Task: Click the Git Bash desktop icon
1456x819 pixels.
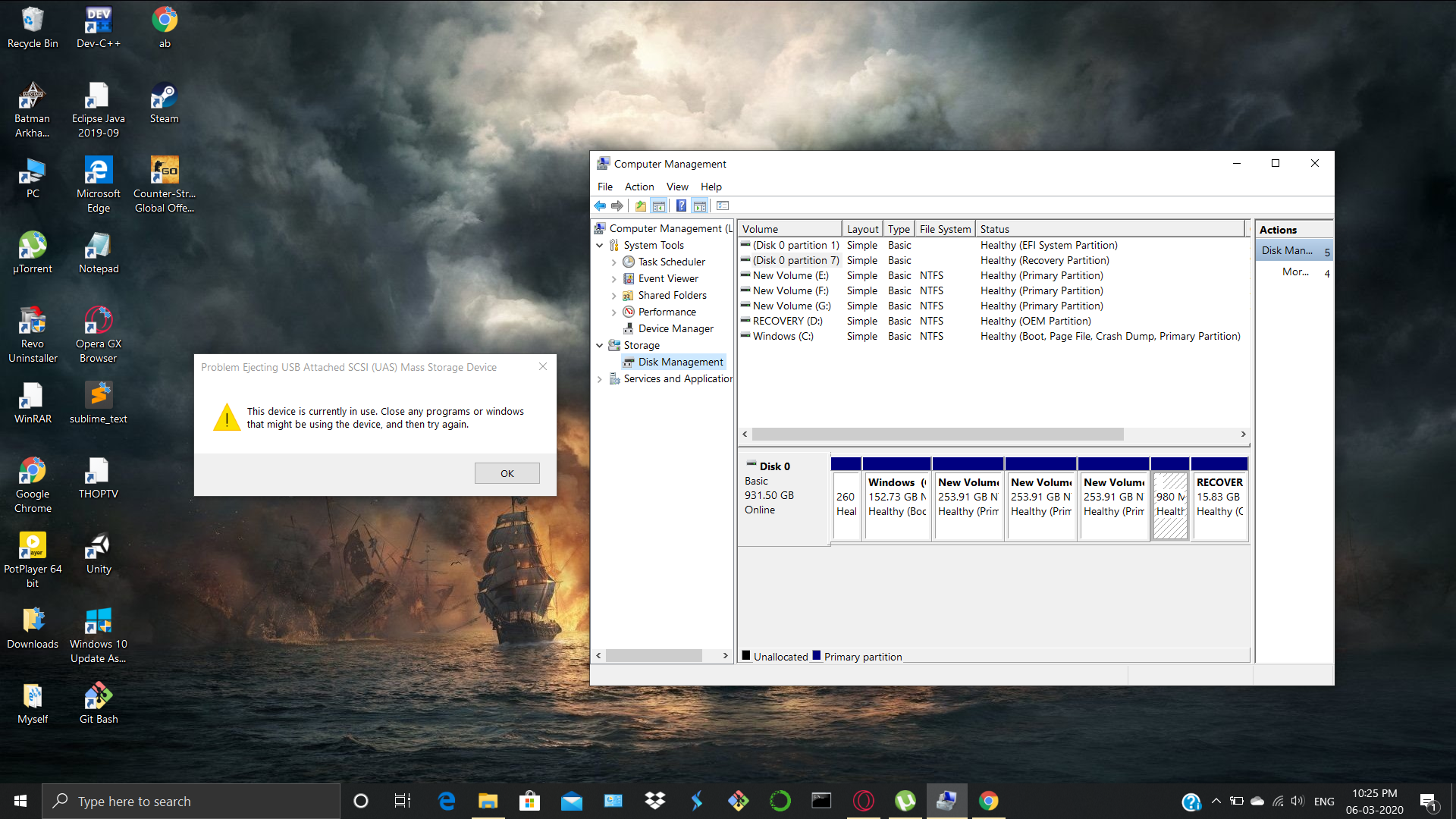Action: tap(97, 700)
